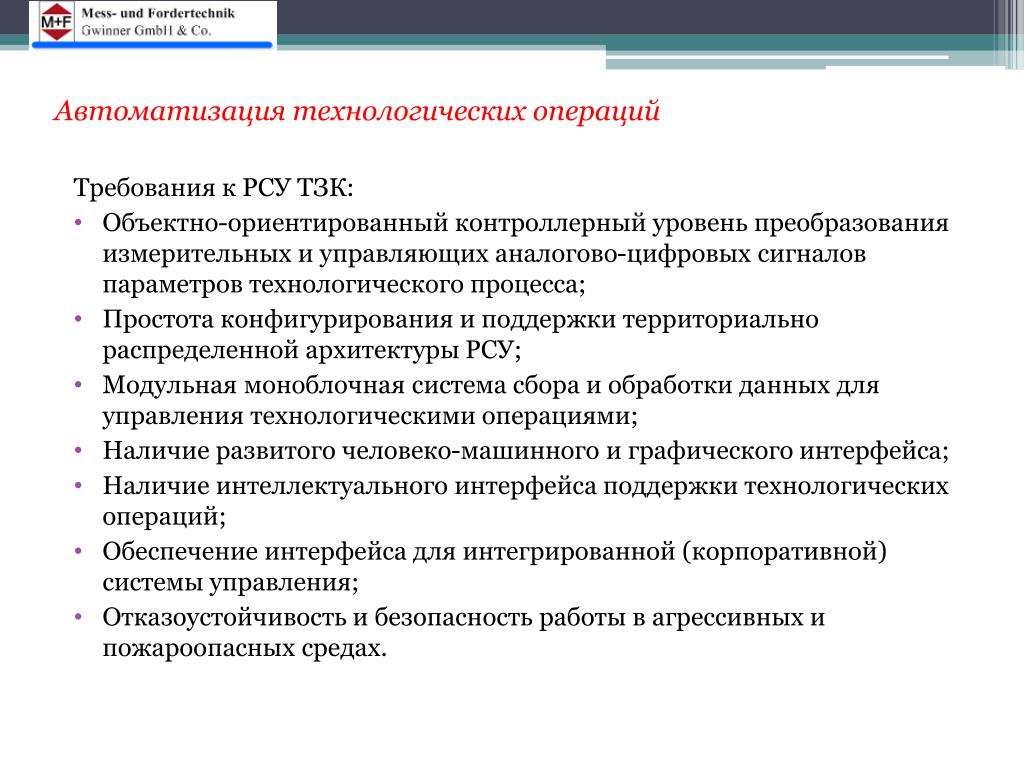This screenshot has height=768, width=1024.
Task: Click the Объектно-ориентированный контроллерный уровень paragraph
Action: (x=526, y=254)
